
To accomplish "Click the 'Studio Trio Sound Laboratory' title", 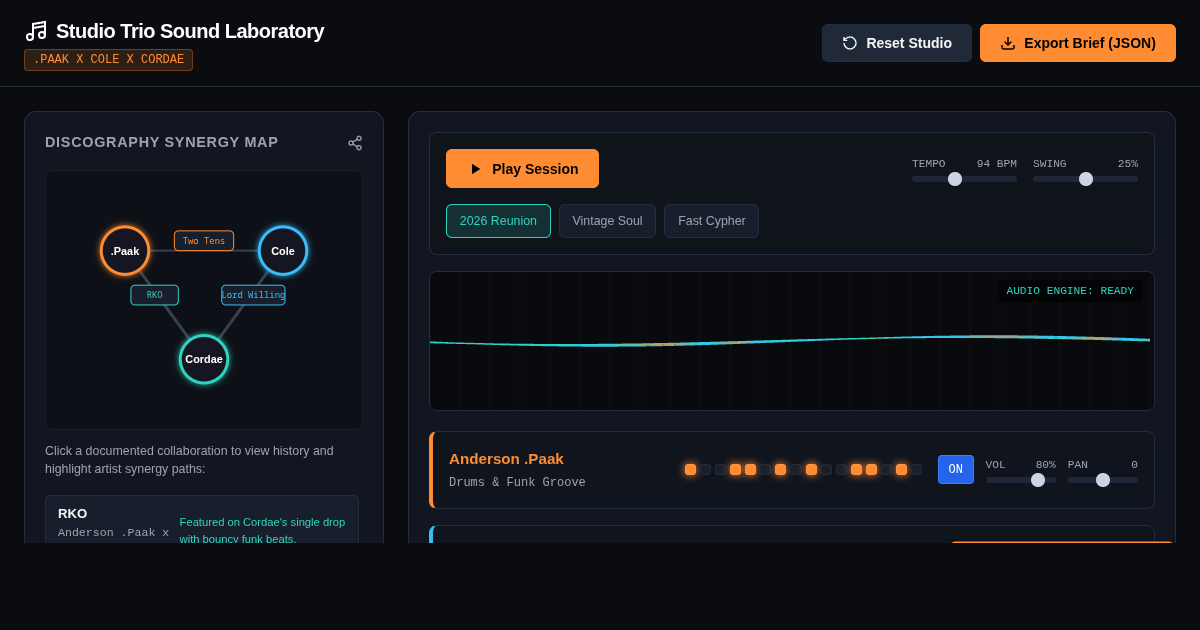I will (x=190, y=31).
